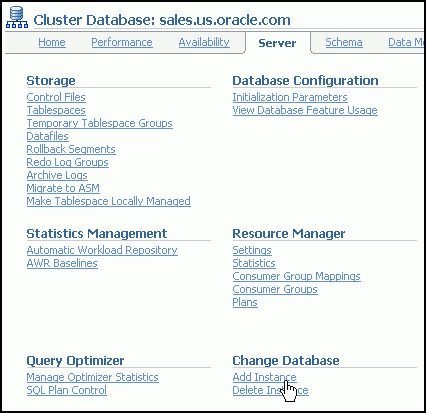The image size is (426, 413).
Task: Open Make Tablespace Locally Managed
Action: tap(108, 201)
